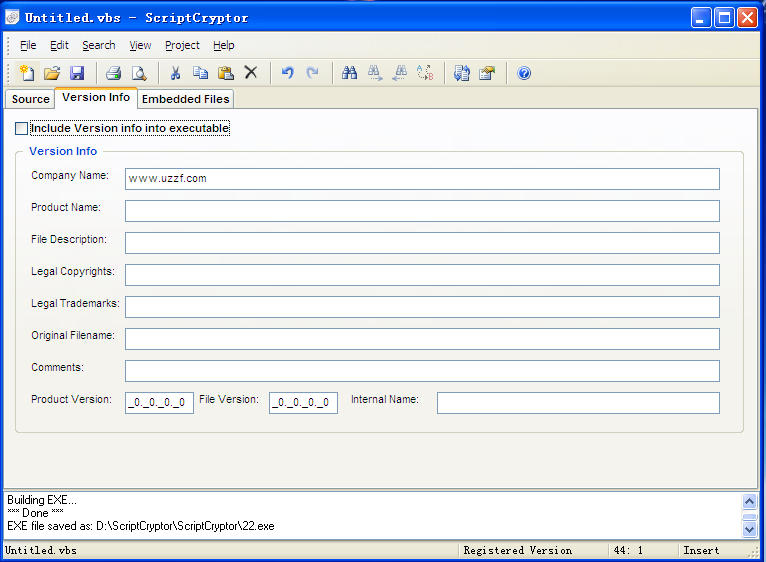
Task: Click the Open folder toolbar icon
Action: point(52,73)
